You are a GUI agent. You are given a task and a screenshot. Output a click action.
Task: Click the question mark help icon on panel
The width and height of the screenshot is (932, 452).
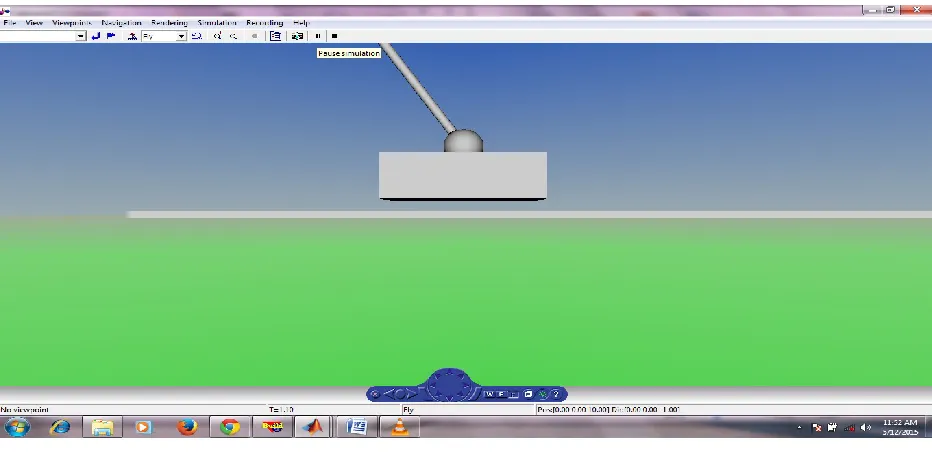pos(556,394)
